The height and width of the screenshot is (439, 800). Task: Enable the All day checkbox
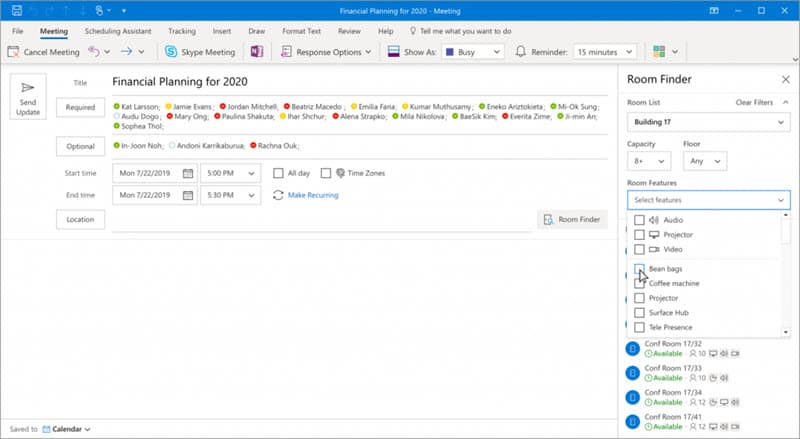[x=278, y=173]
